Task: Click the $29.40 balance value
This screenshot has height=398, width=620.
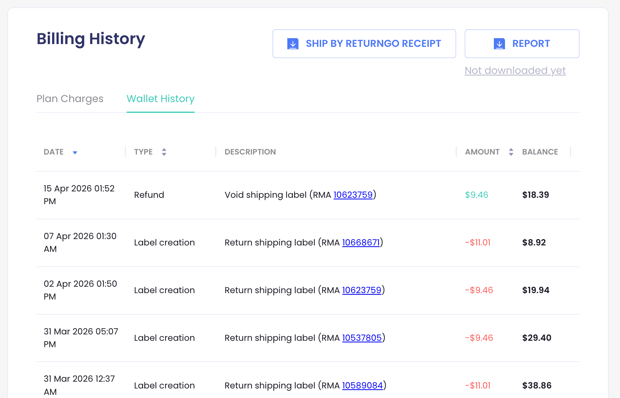Action: [537, 338]
